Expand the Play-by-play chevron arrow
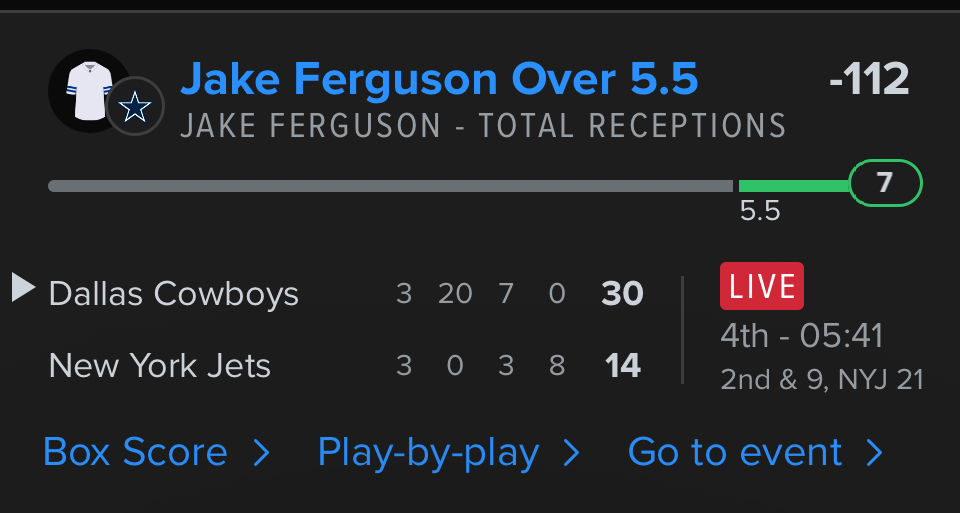The width and height of the screenshot is (960, 513). coord(572,454)
